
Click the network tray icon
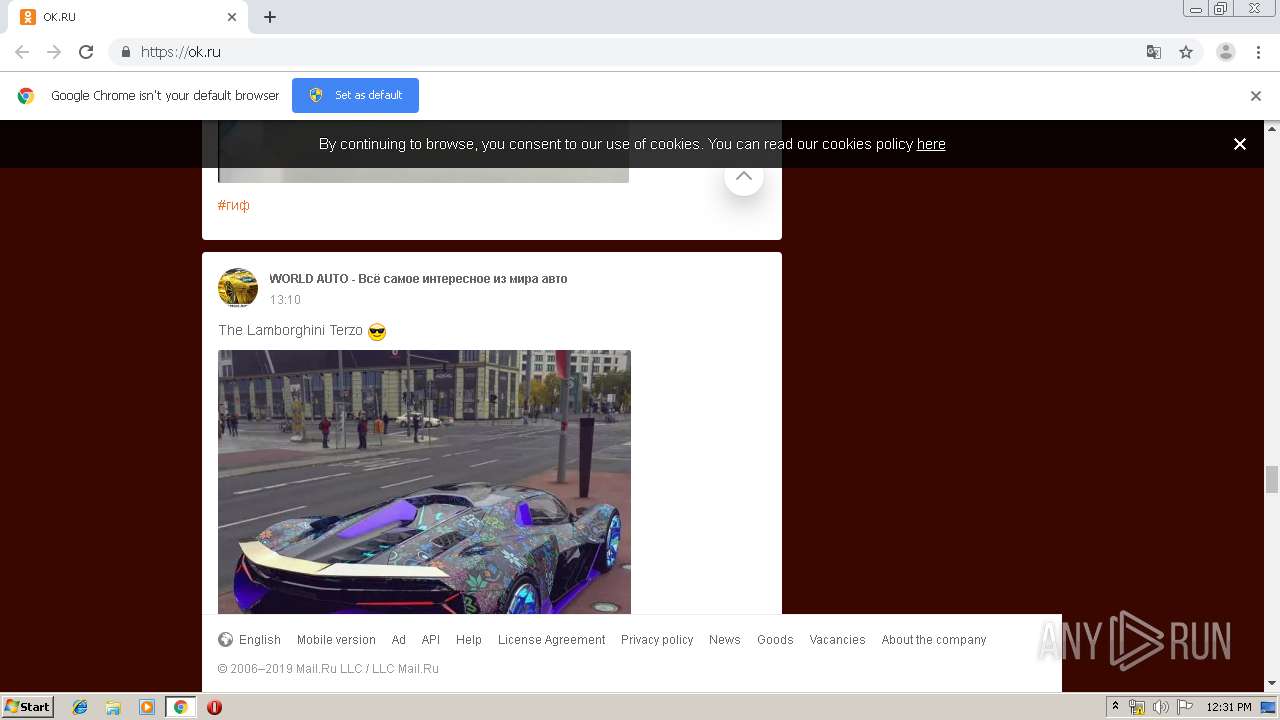[1137, 707]
